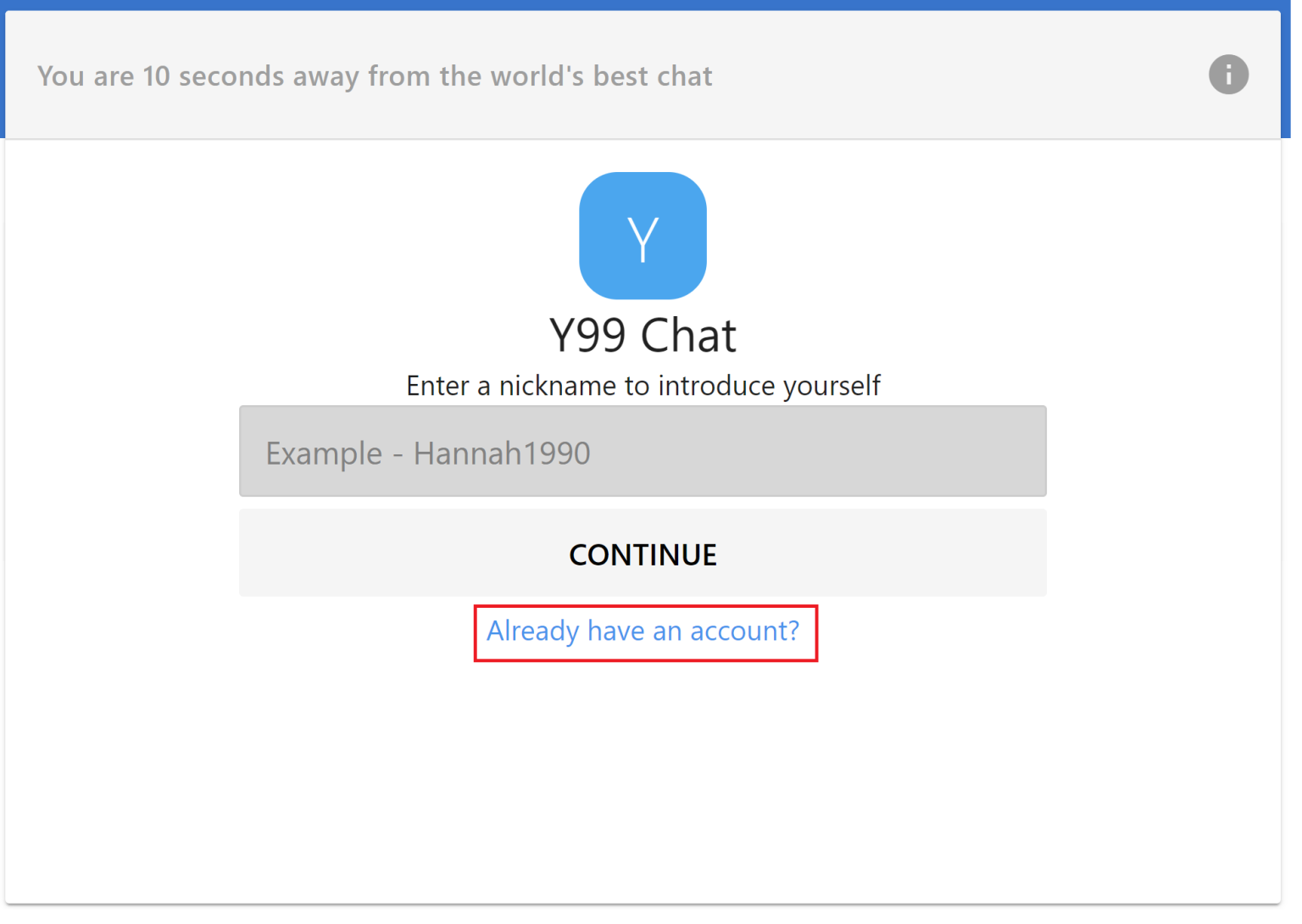Click the gray top header bar
This screenshot has width=1302, height=924.
[593, 75]
